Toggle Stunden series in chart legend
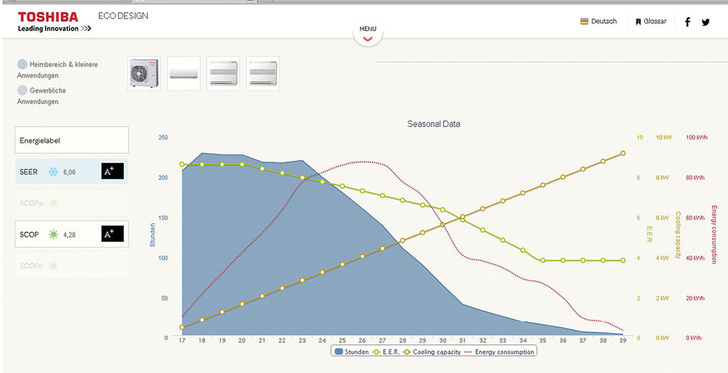Screen dimensions: 728x373 click(x=351, y=352)
